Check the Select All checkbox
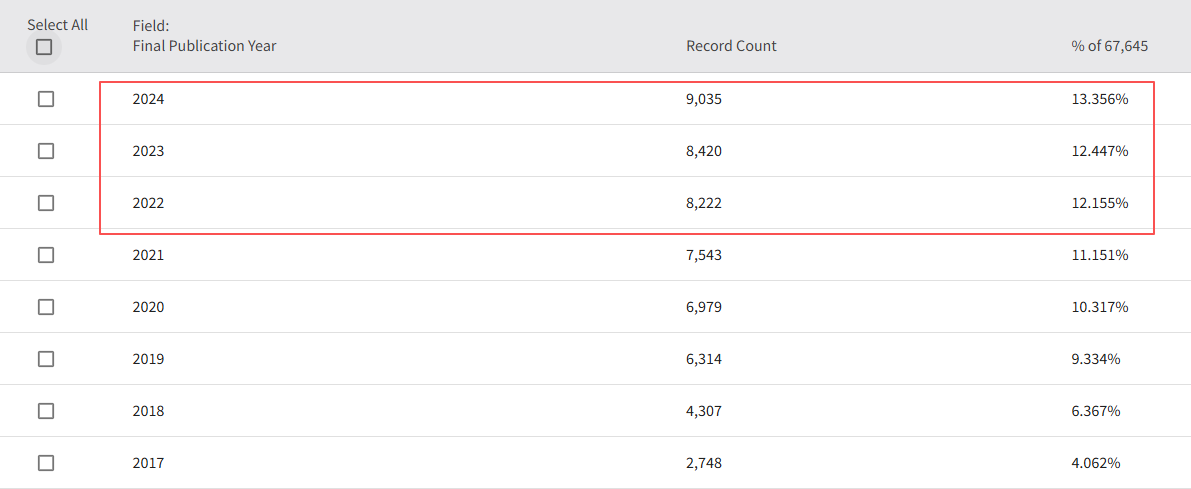The width and height of the screenshot is (1191, 489). click(44, 47)
